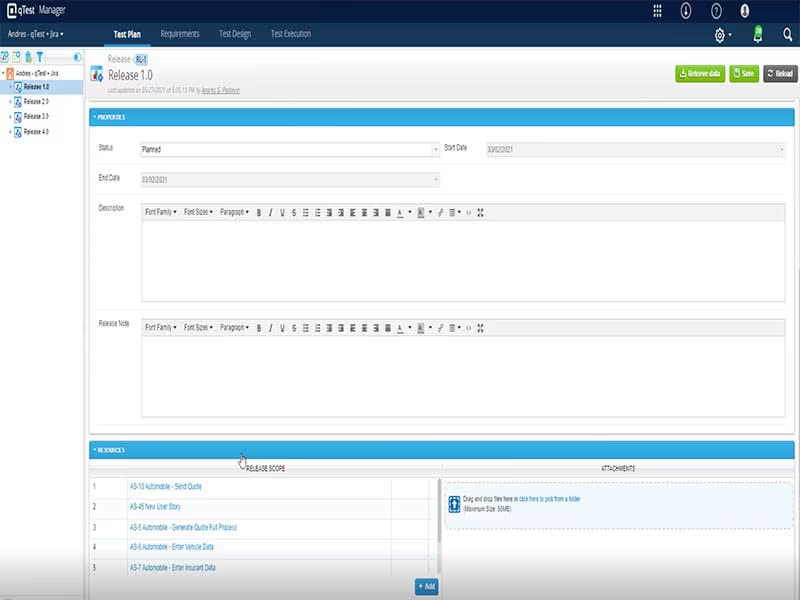Open the user profile icon in header

click(x=745, y=11)
